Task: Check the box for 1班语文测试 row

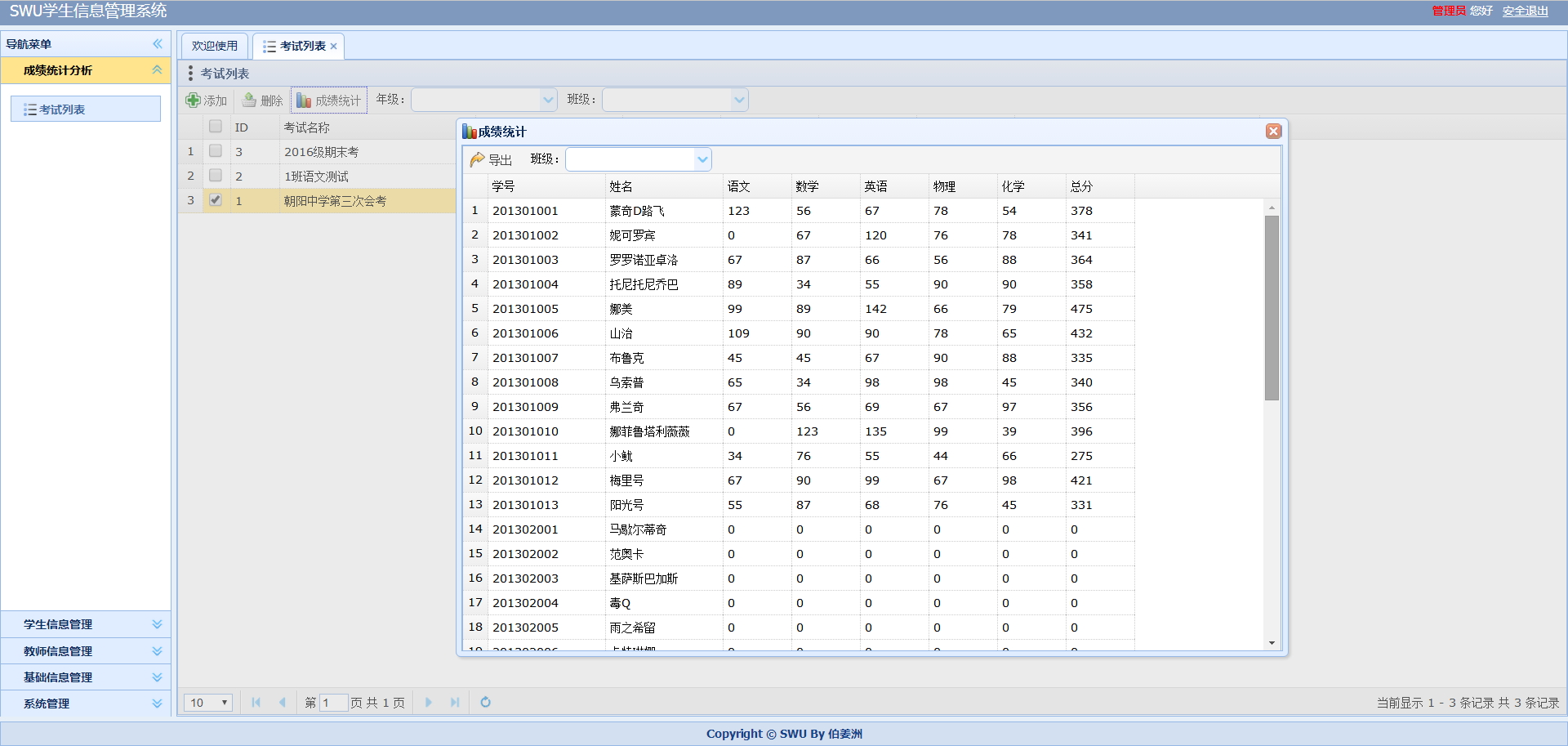Action: pos(216,176)
